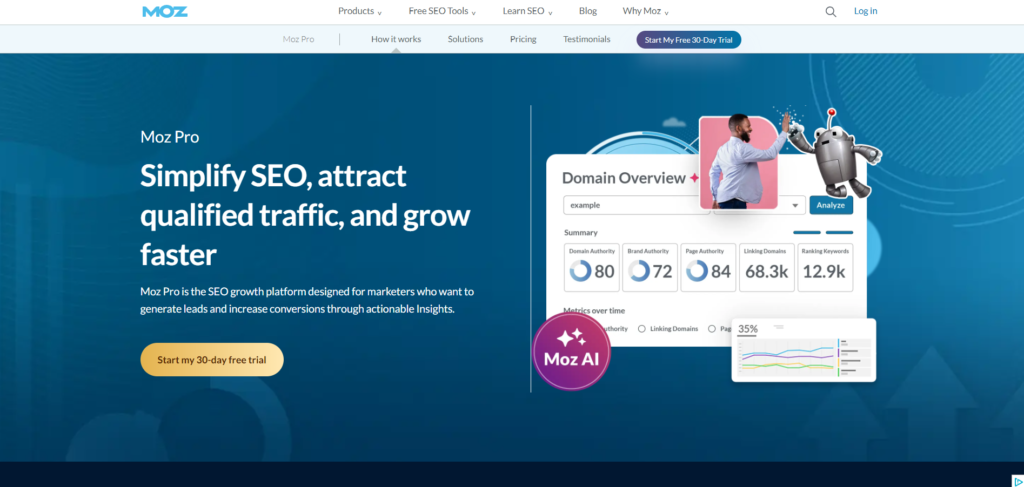
Task: Click the Metrics over time label
Action: pyautogui.click(x=594, y=311)
